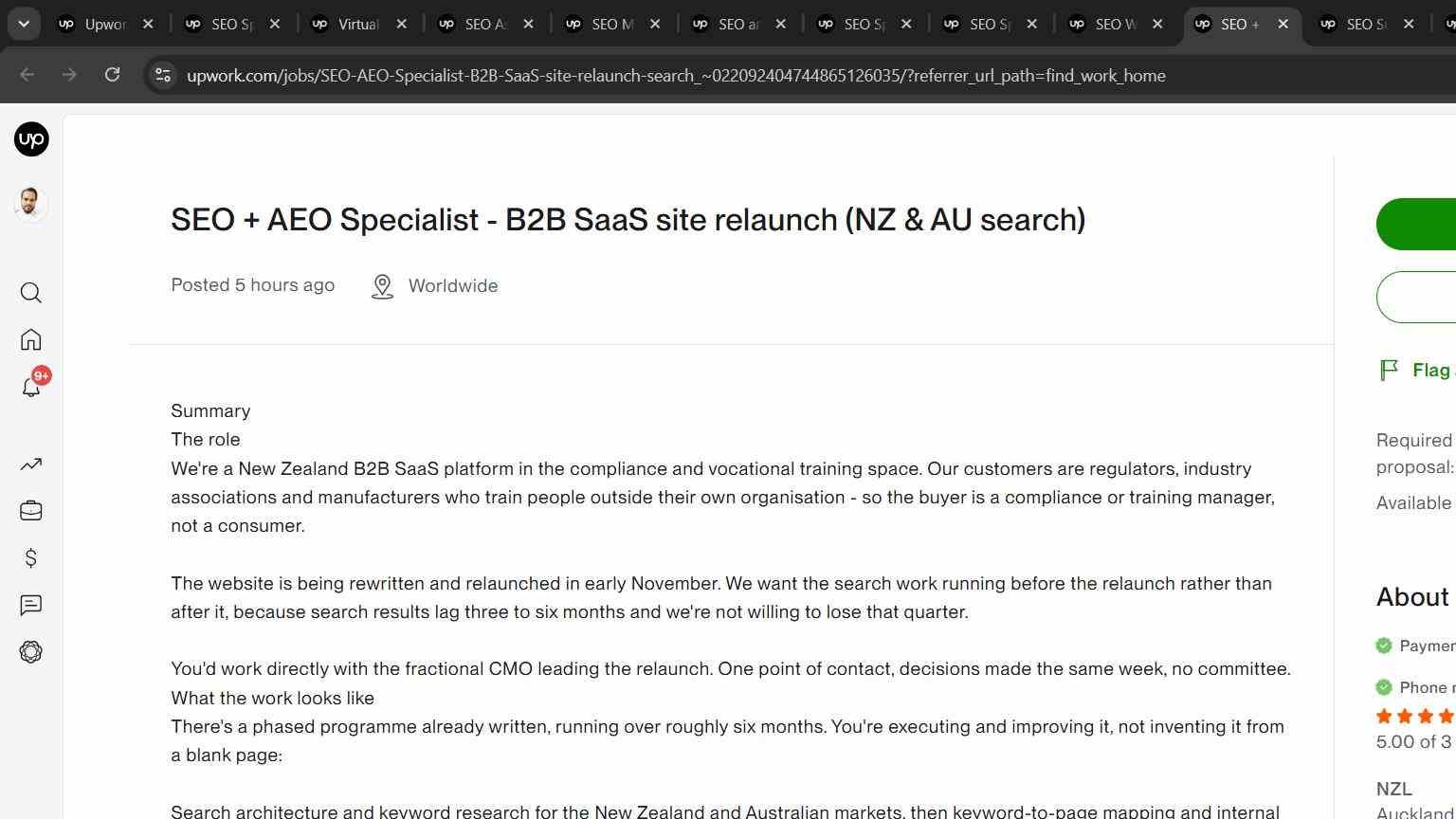
Task: Switch to the Virtual tab
Action: 358,25
